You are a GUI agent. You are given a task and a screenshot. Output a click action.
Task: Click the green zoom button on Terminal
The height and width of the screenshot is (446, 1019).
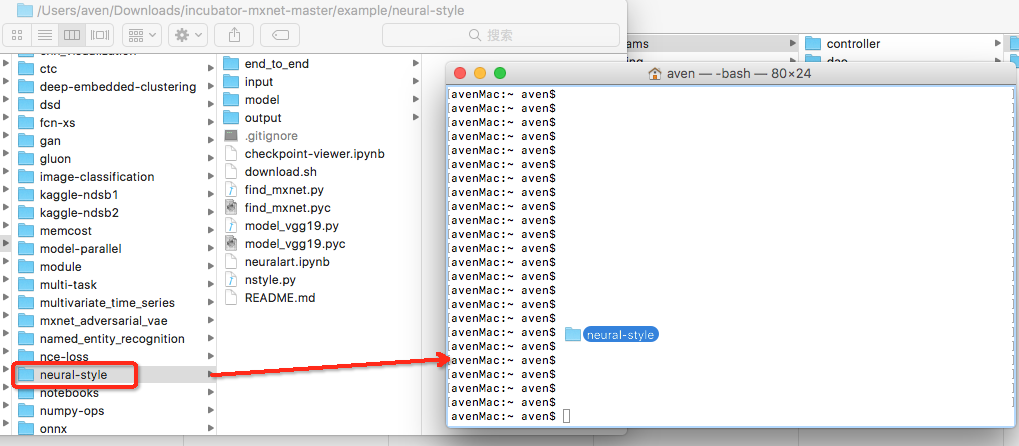[x=500, y=73]
